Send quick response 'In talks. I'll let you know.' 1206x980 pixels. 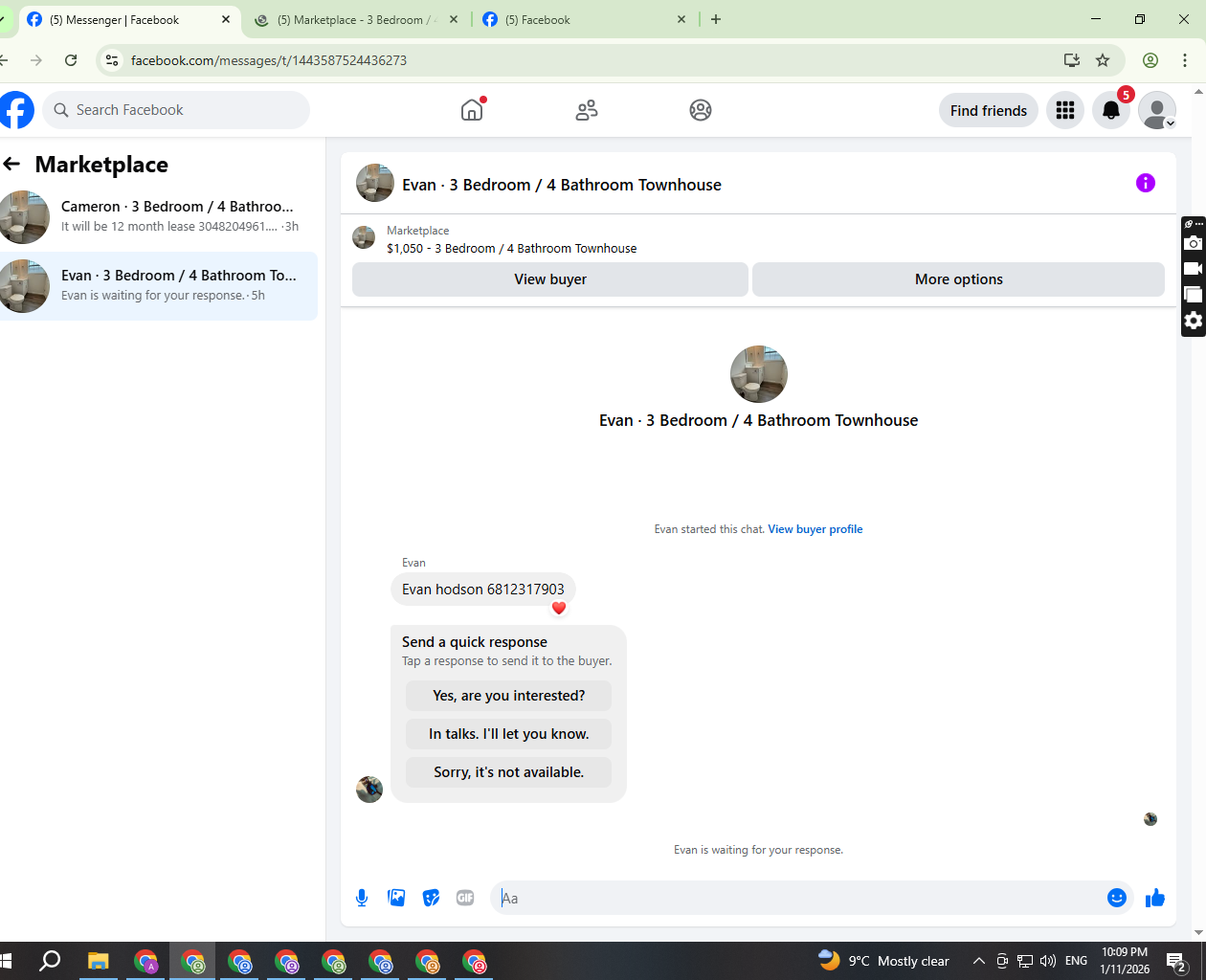click(508, 734)
